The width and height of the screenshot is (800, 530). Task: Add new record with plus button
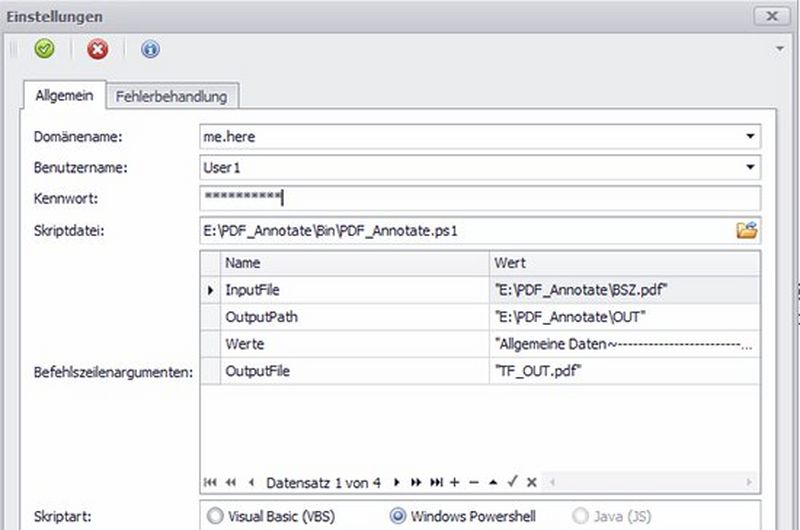click(455, 482)
